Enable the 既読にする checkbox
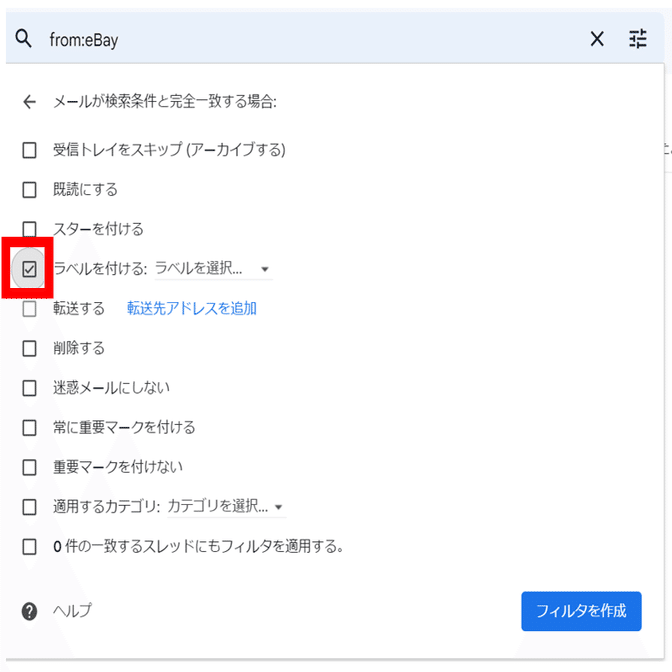The height and width of the screenshot is (672, 672). click(x=29, y=190)
